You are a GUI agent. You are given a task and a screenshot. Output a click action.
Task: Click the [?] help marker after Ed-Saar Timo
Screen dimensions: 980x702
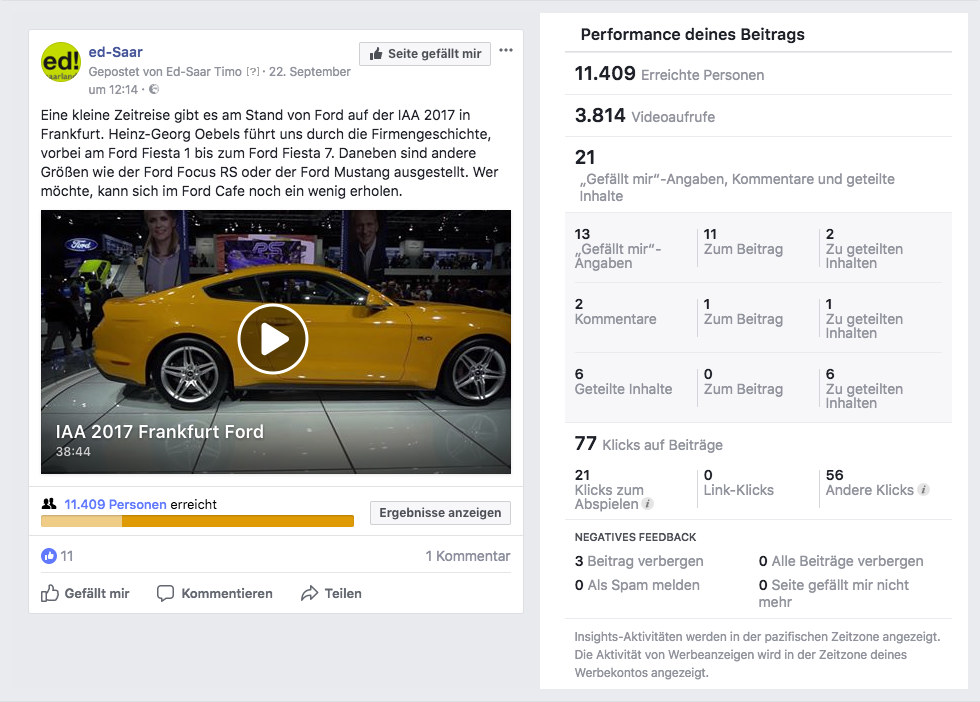252,72
